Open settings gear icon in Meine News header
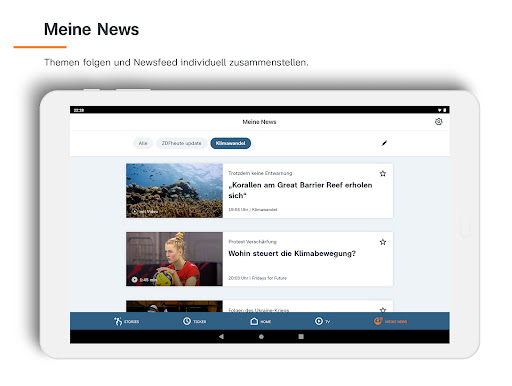The width and height of the screenshot is (512, 386). coord(438,122)
